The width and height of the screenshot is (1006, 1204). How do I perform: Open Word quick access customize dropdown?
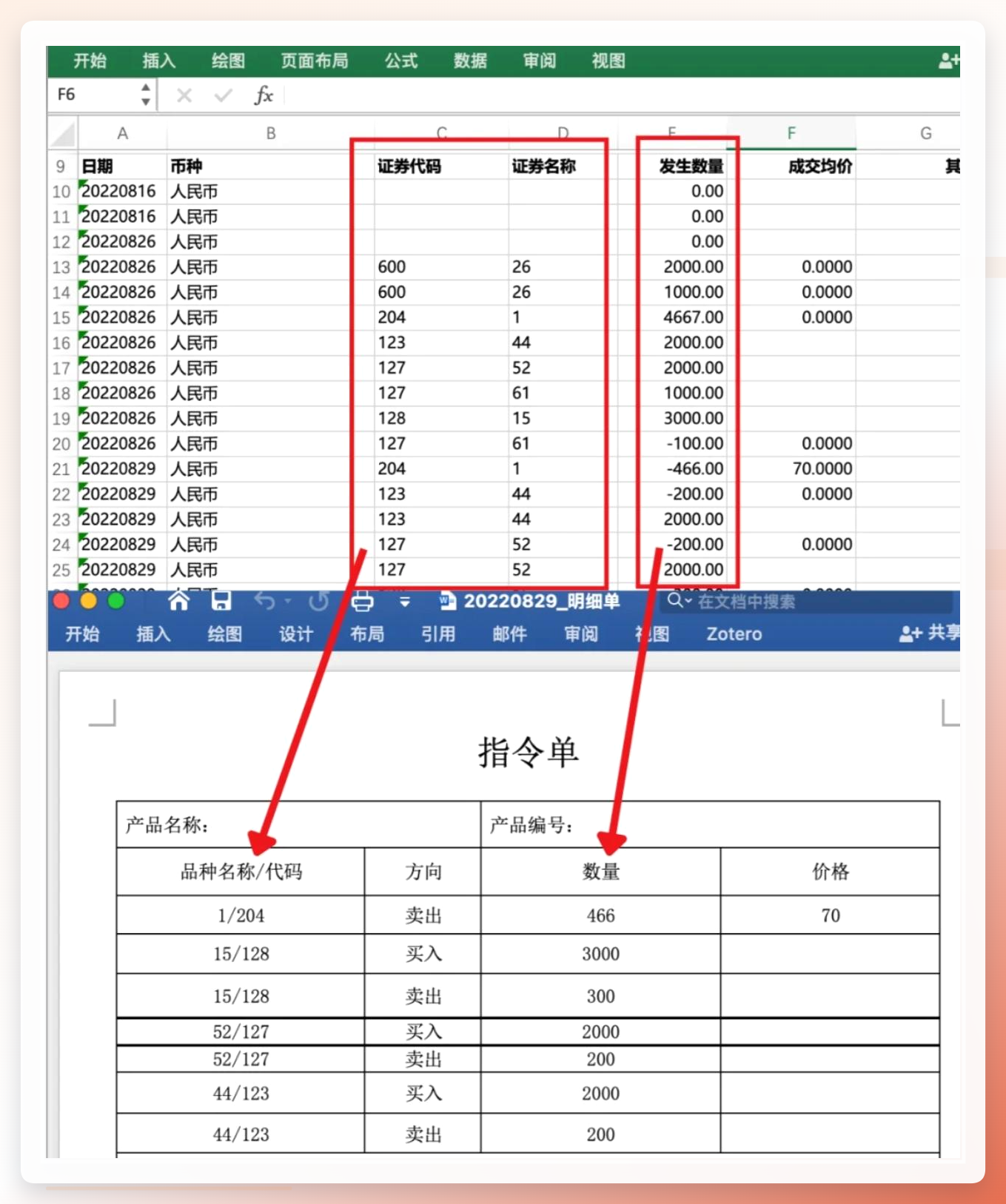coord(405,602)
